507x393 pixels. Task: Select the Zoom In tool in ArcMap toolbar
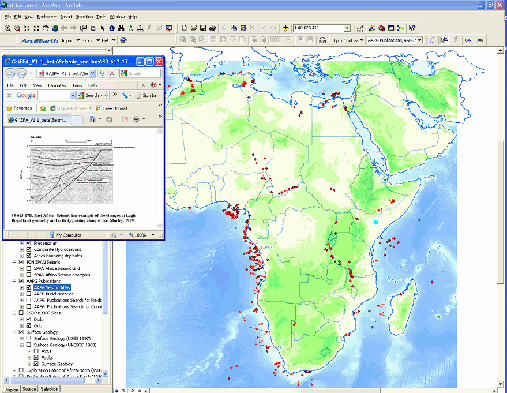coord(8,29)
